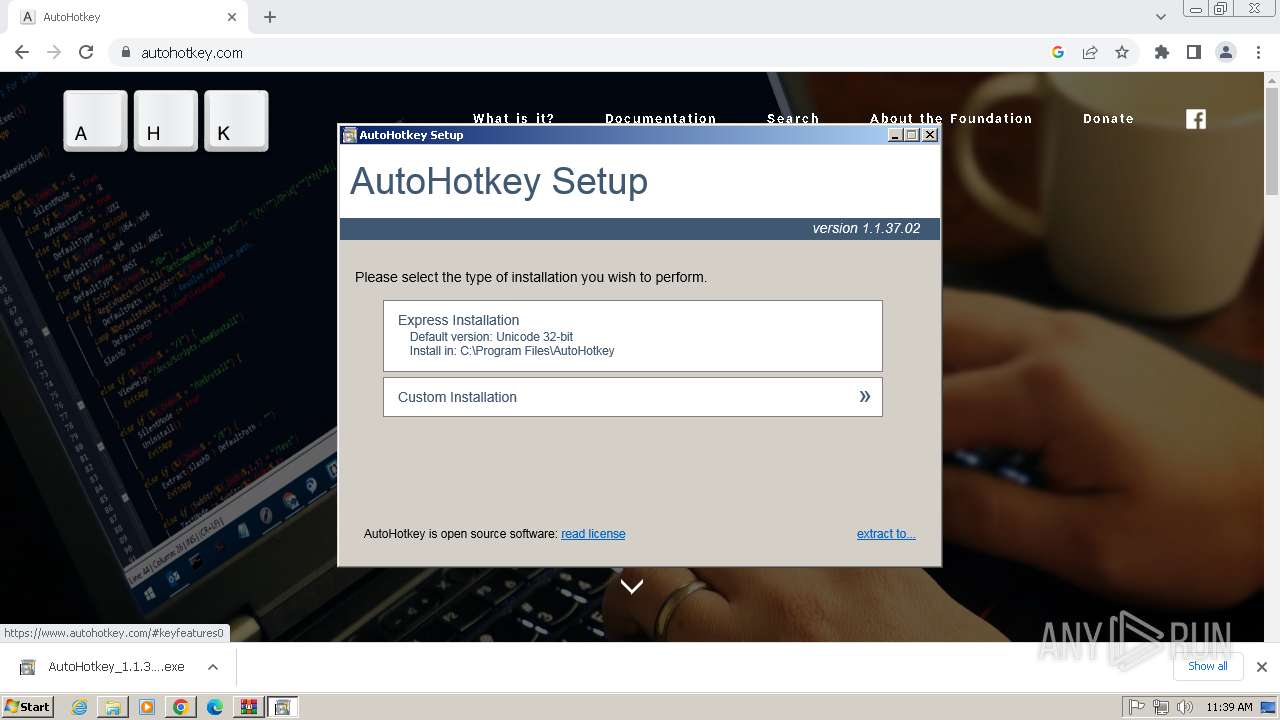1280x720 pixels.
Task: Open Chrome's three-dot menu
Action: tap(1258, 52)
